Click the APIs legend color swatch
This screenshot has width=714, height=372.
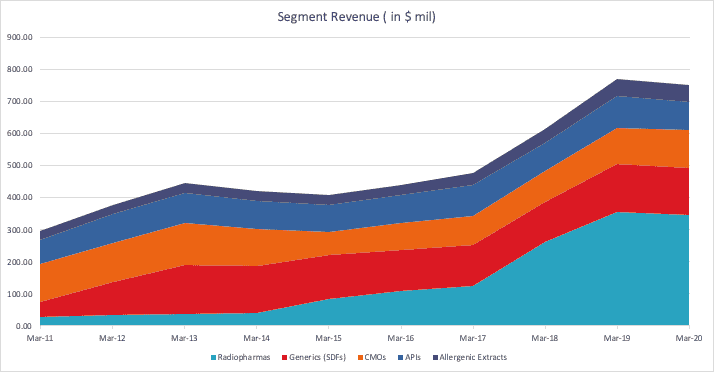(401, 357)
